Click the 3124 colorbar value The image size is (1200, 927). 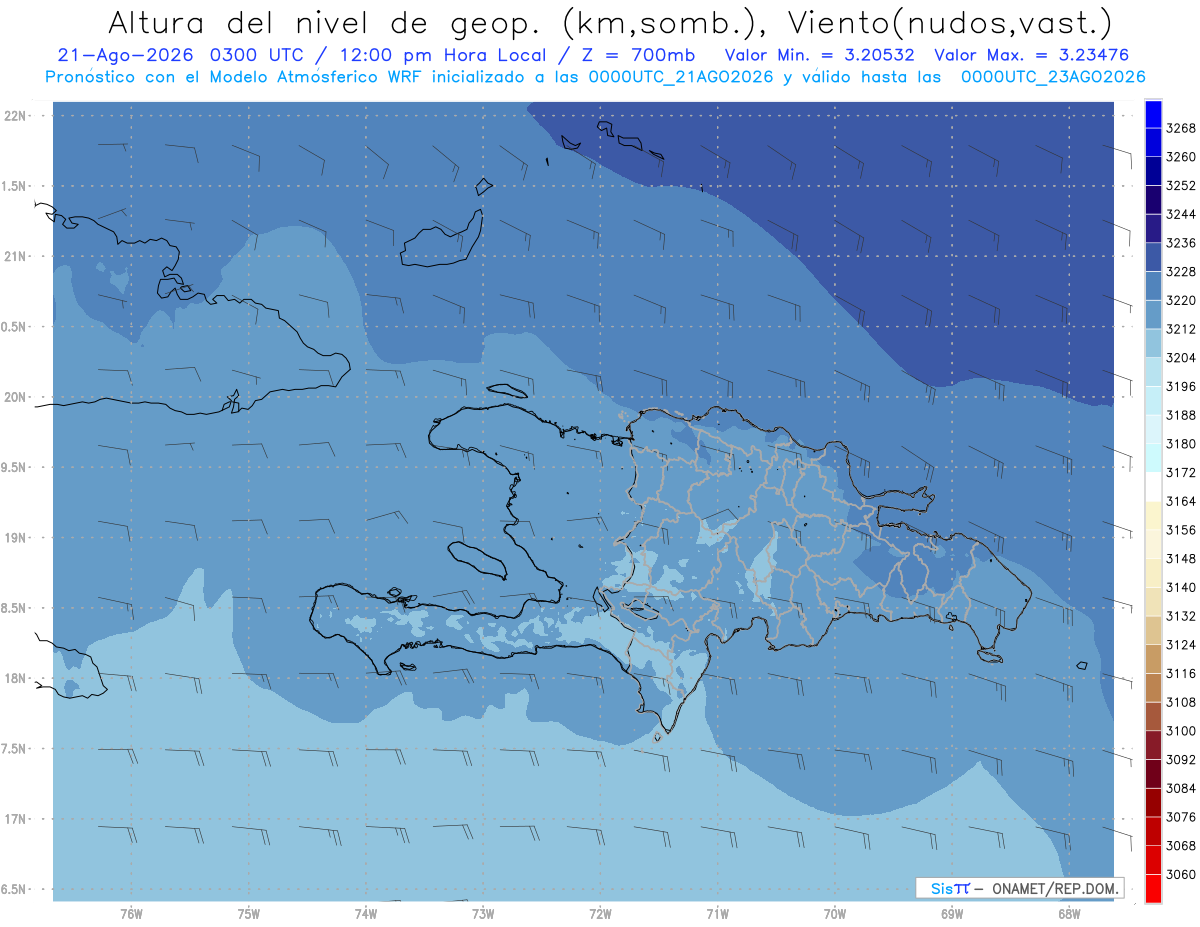(1181, 644)
